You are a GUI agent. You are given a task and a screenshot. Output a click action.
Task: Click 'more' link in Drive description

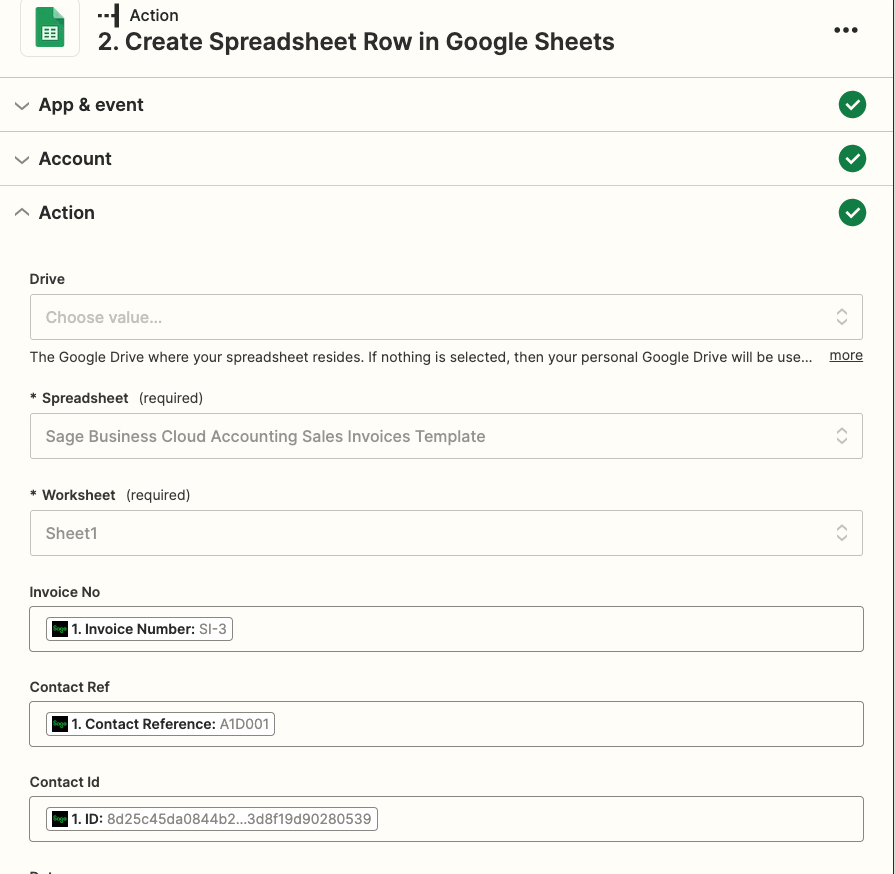point(845,356)
